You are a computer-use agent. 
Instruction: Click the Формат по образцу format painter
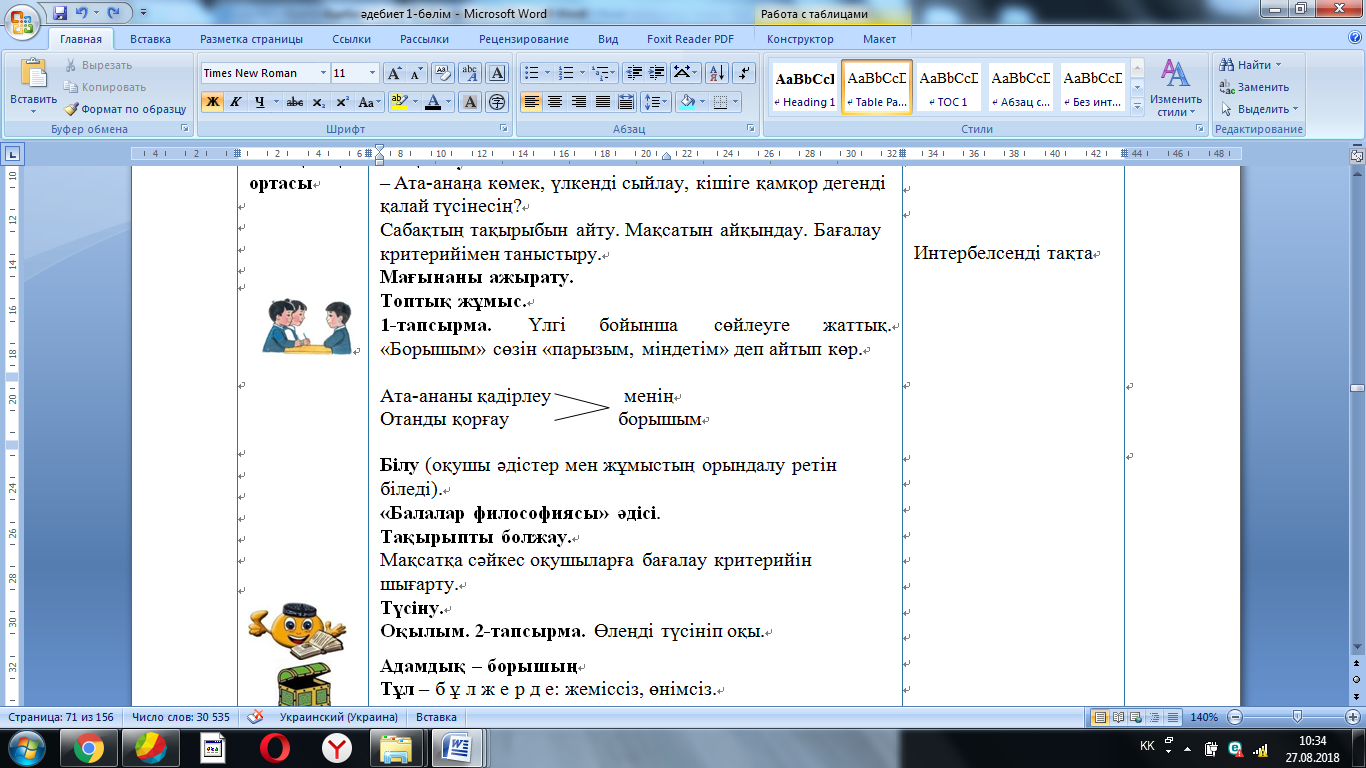point(125,109)
